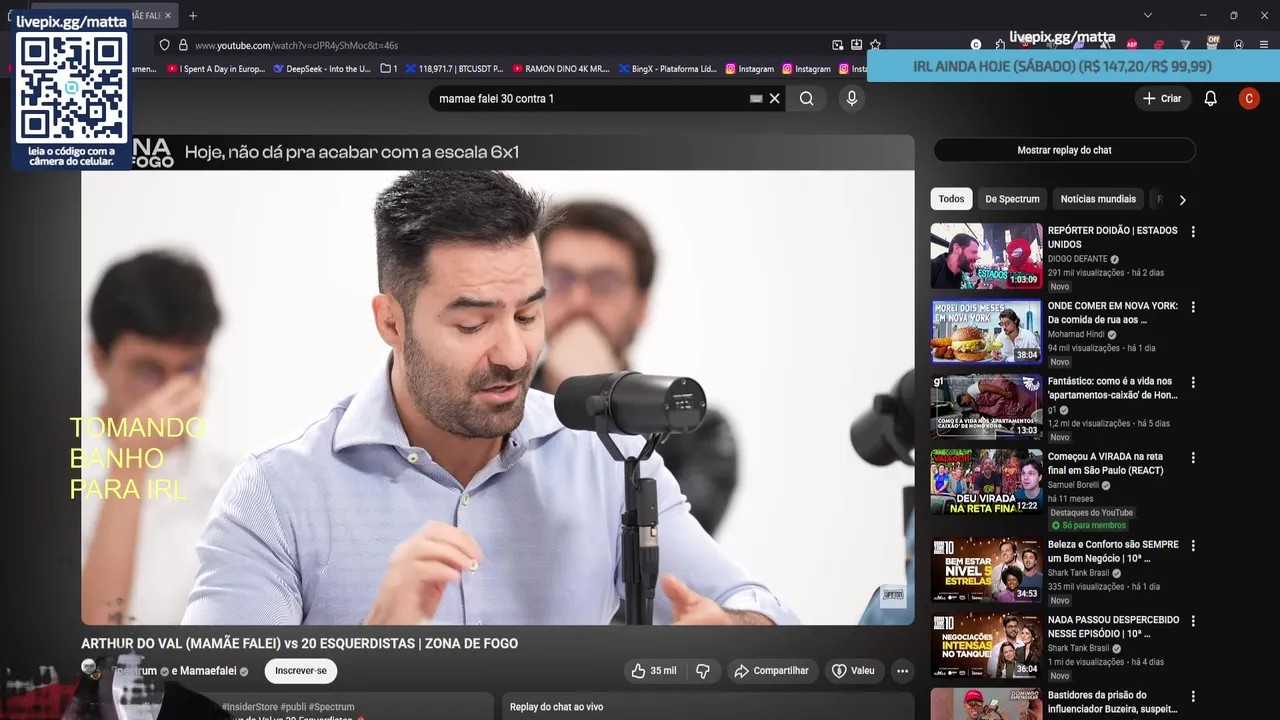Click the site info lock icon
Viewport: 1280px width, 720px height.
point(183,45)
